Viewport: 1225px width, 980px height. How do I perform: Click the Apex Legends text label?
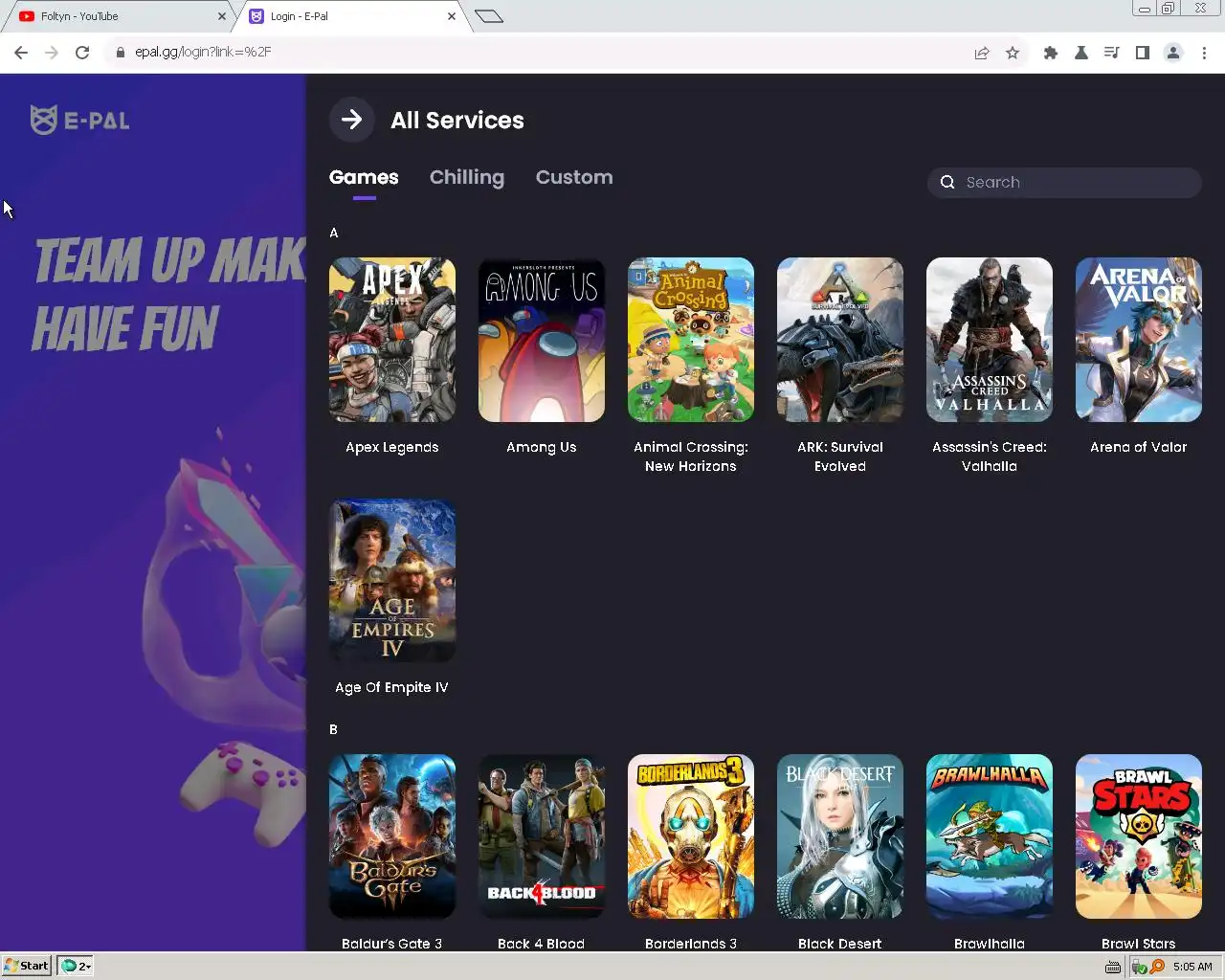pos(392,447)
